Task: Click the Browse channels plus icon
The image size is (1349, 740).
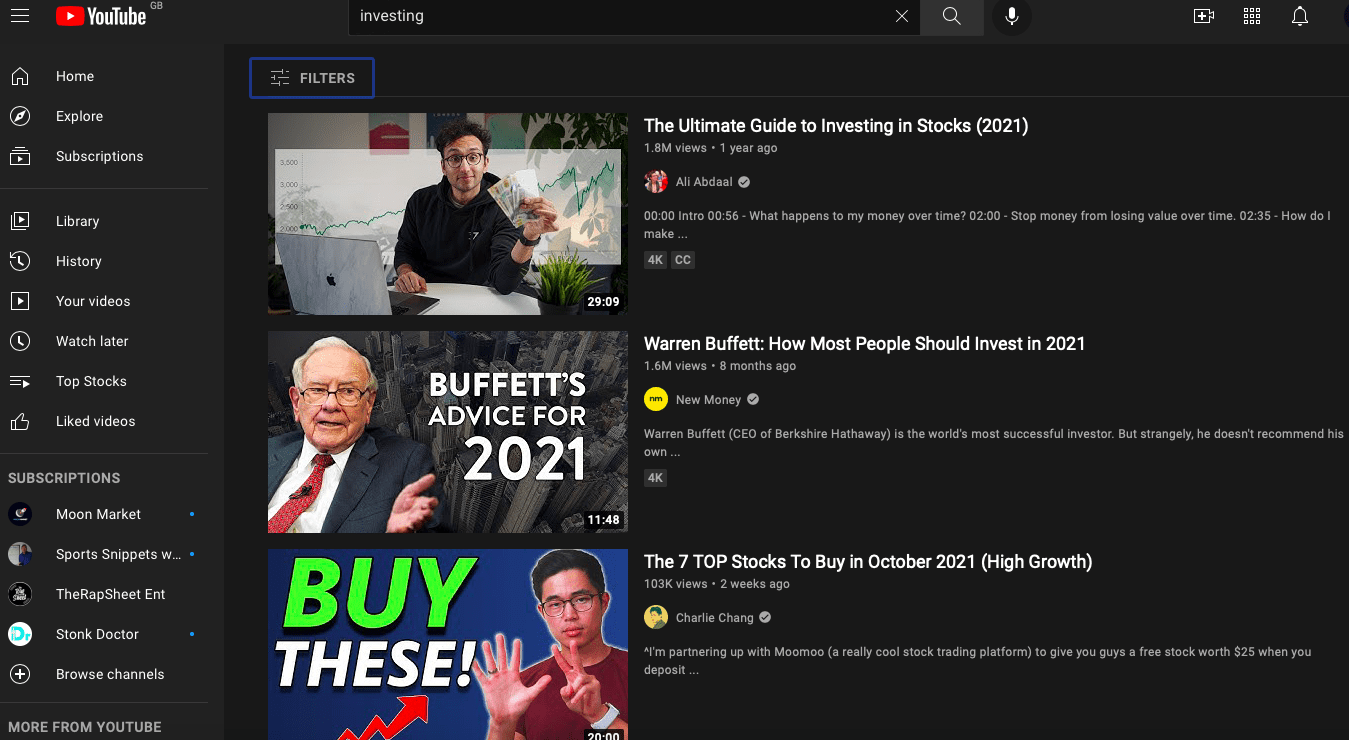Action: point(20,674)
